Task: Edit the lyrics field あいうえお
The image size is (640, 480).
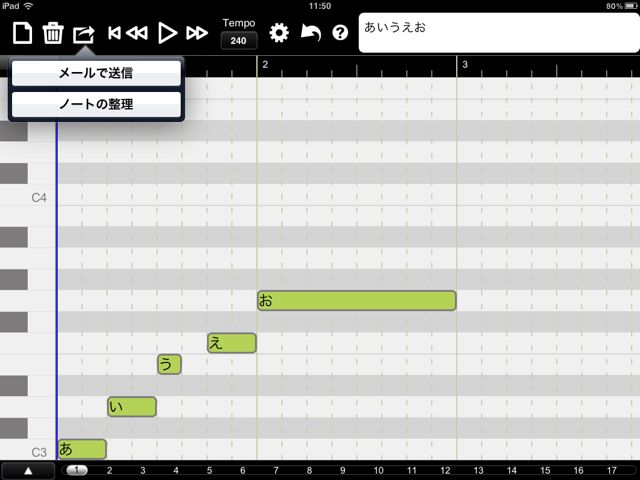Action: tap(499, 33)
